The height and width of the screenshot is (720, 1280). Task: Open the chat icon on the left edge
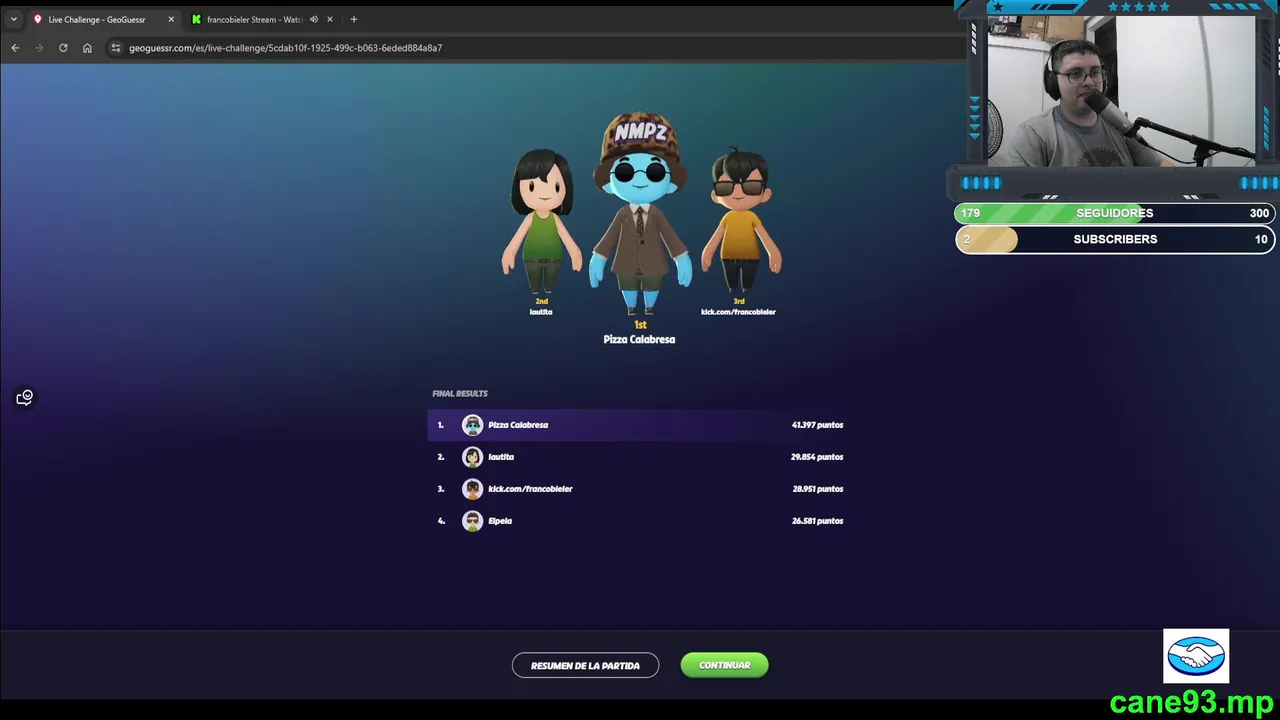(25, 398)
